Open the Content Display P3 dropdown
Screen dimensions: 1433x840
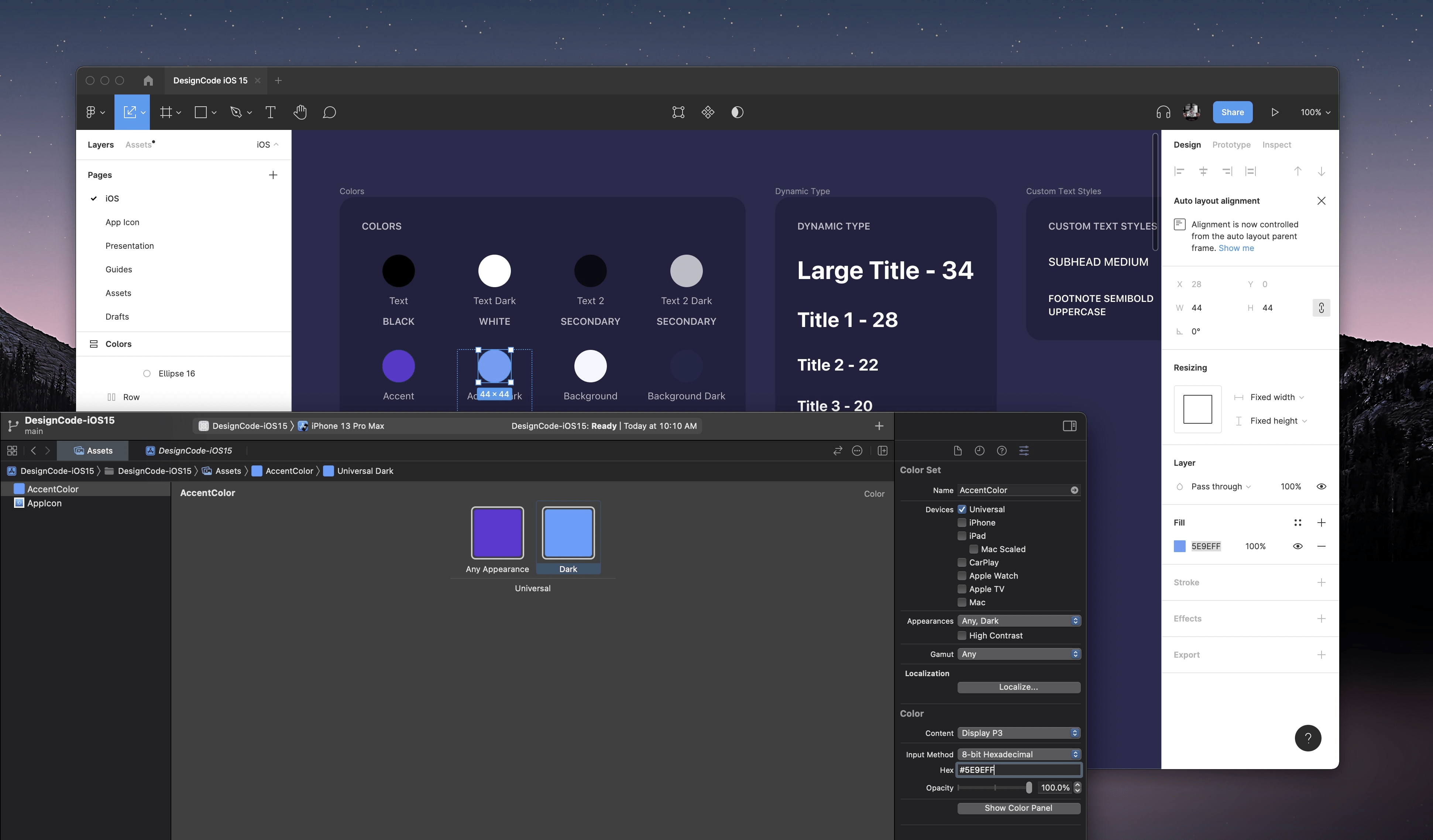(1018, 733)
